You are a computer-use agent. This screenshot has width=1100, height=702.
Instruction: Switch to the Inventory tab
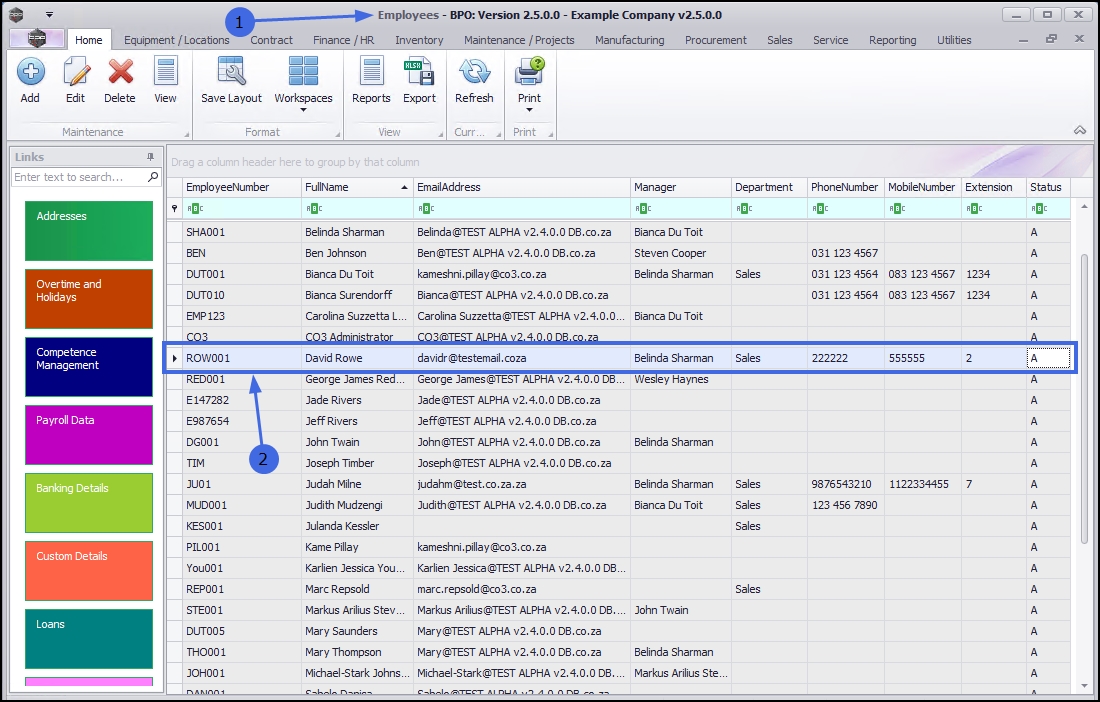tap(419, 40)
